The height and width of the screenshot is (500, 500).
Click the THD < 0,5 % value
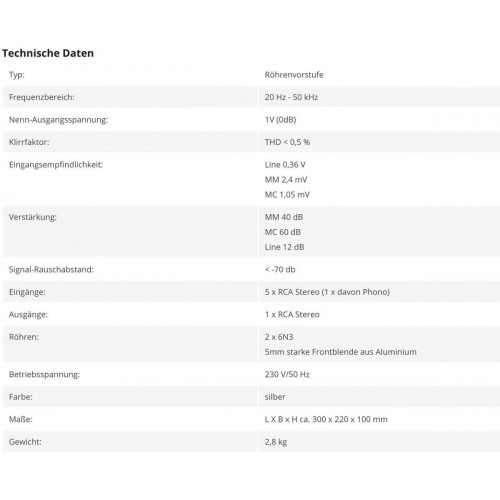click(x=287, y=142)
